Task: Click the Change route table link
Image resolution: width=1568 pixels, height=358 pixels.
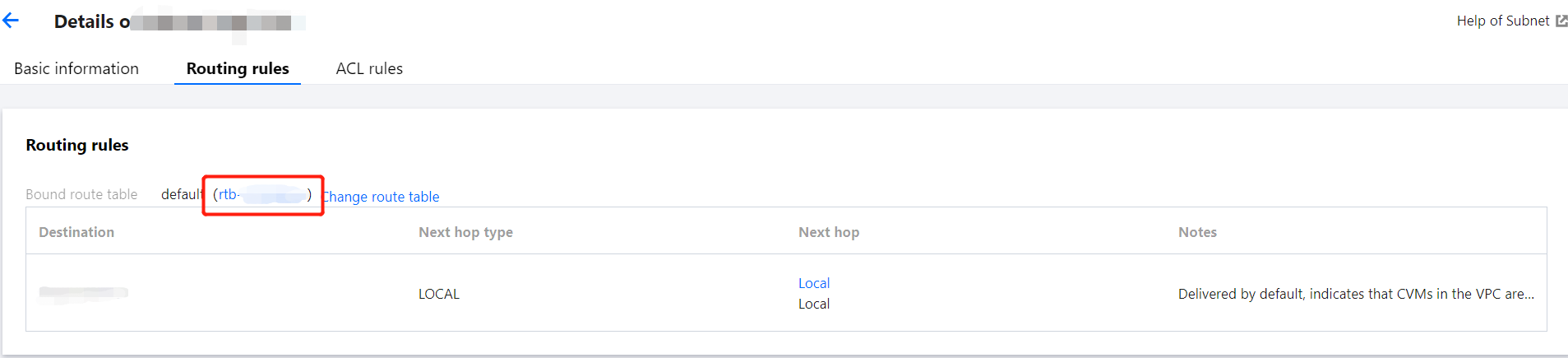Action: coord(382,197)
